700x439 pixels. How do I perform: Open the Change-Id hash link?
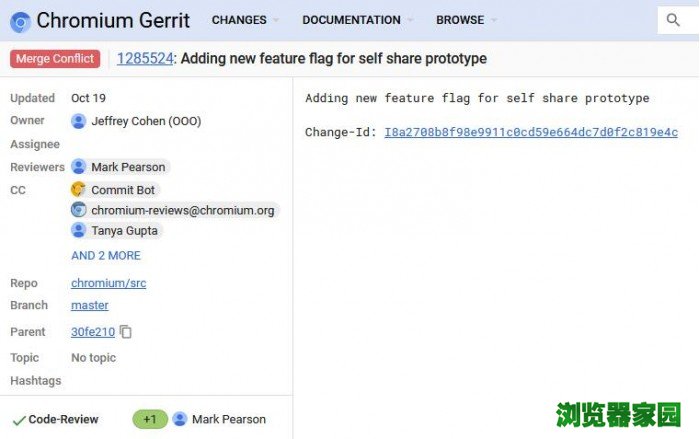[530, 132]
